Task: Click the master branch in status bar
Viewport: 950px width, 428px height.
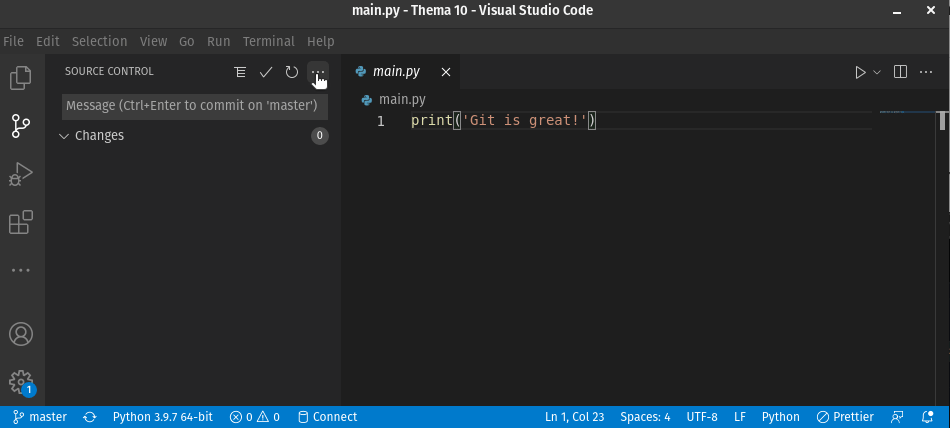Action: pos(40,417)
